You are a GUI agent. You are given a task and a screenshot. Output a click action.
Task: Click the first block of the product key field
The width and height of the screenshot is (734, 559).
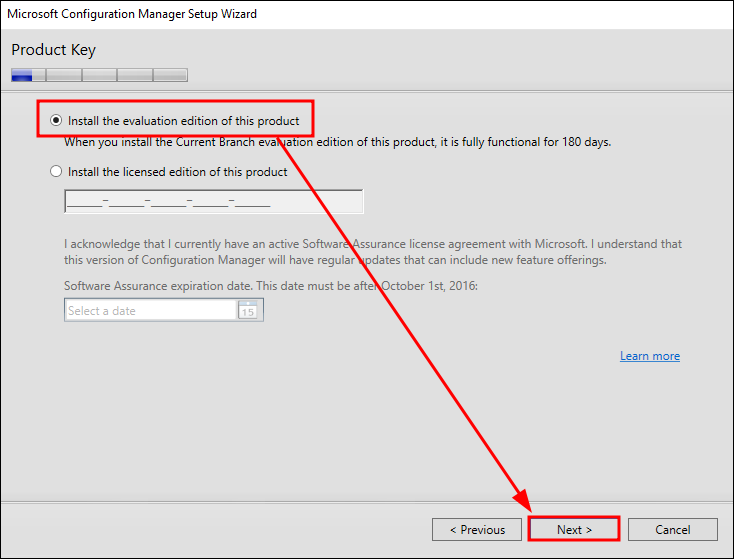(x=85, y=202)
